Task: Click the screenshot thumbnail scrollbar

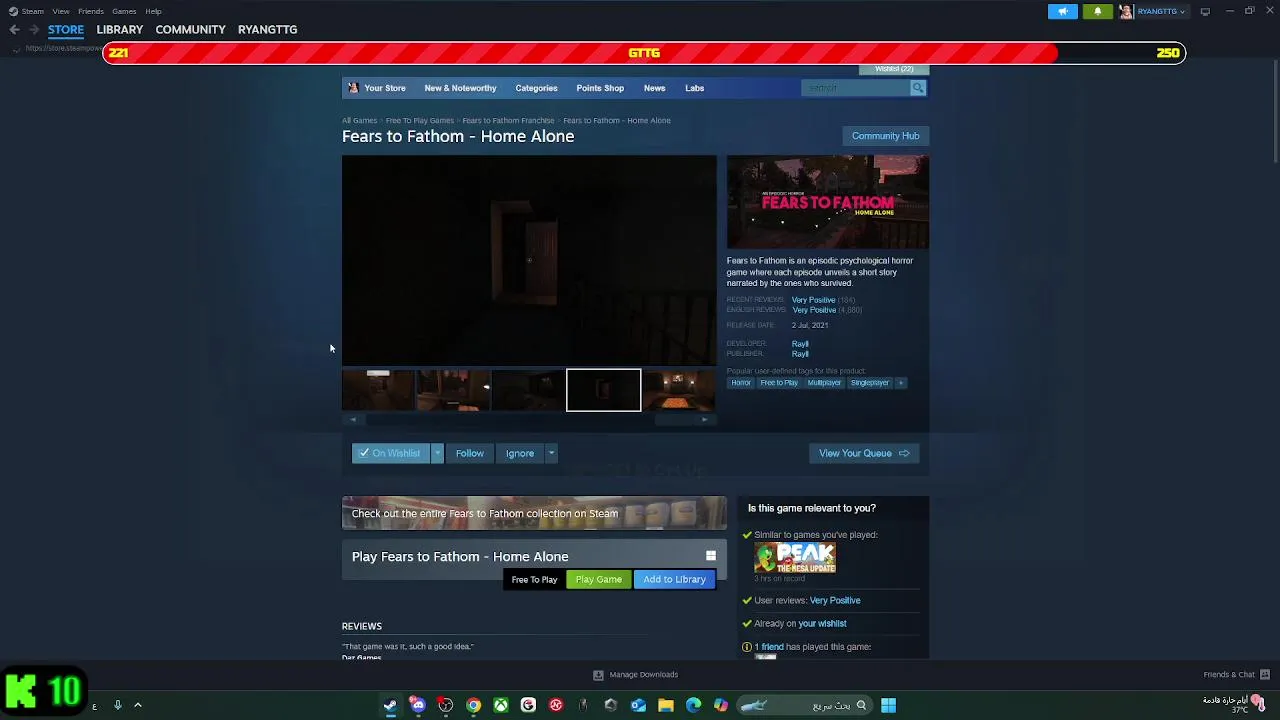Action: click(x=529, y=420)
